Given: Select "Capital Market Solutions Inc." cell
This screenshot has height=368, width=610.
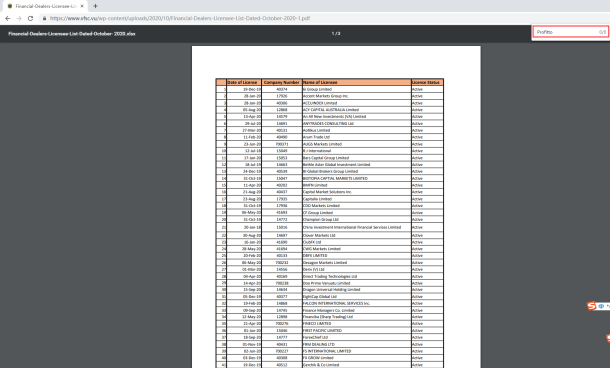Looking at the screenshot, I should tap(357, 192).
